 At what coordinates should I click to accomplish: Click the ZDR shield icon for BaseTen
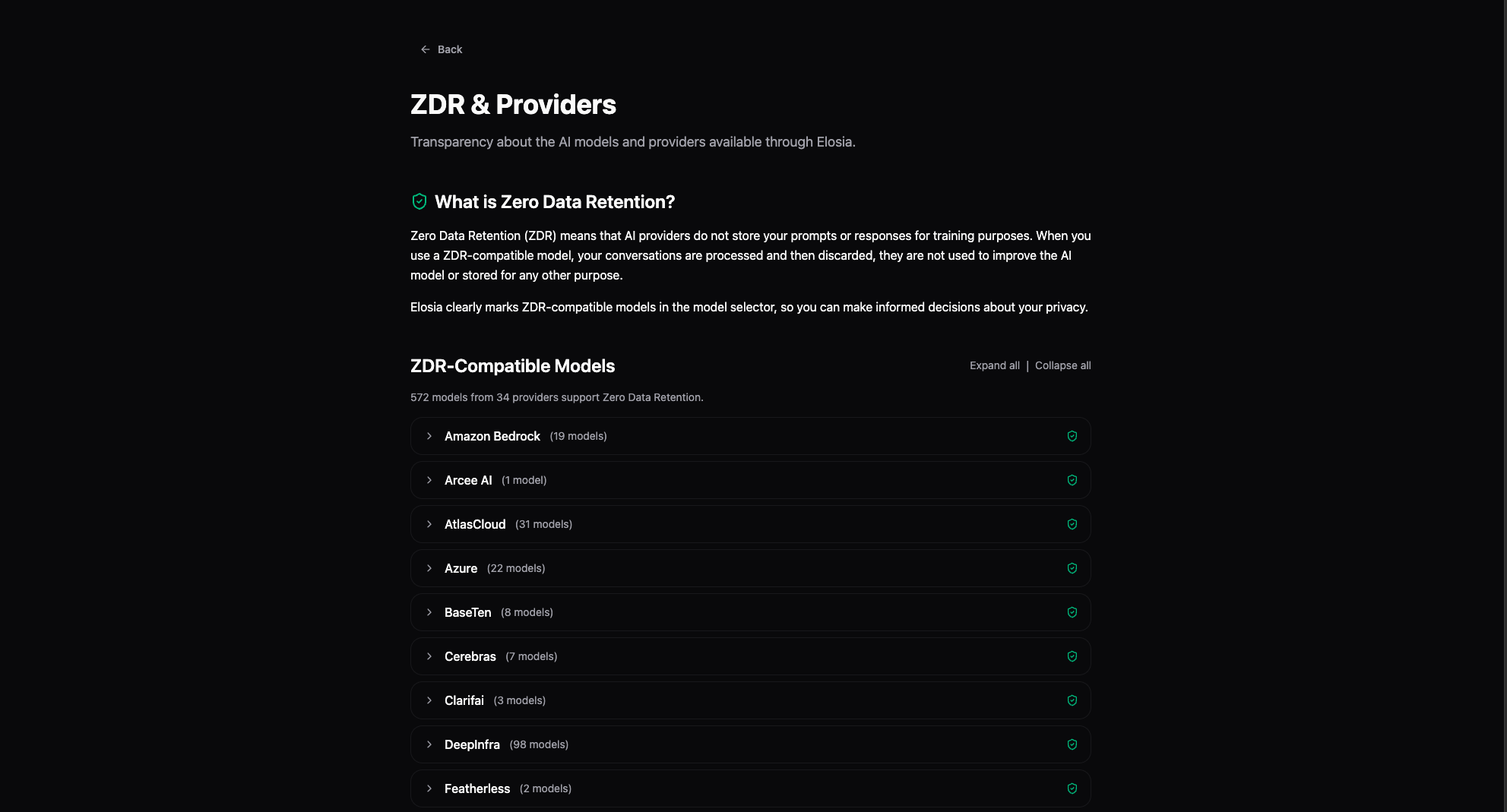pos(1072,612)
